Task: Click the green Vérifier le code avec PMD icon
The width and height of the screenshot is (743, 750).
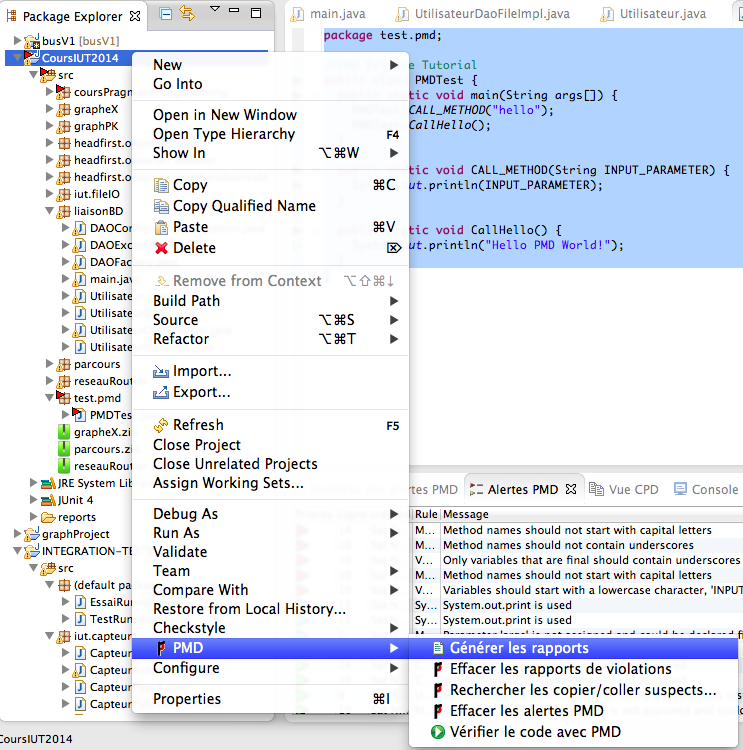Action: pyautogui.click(x=438, y=732)
